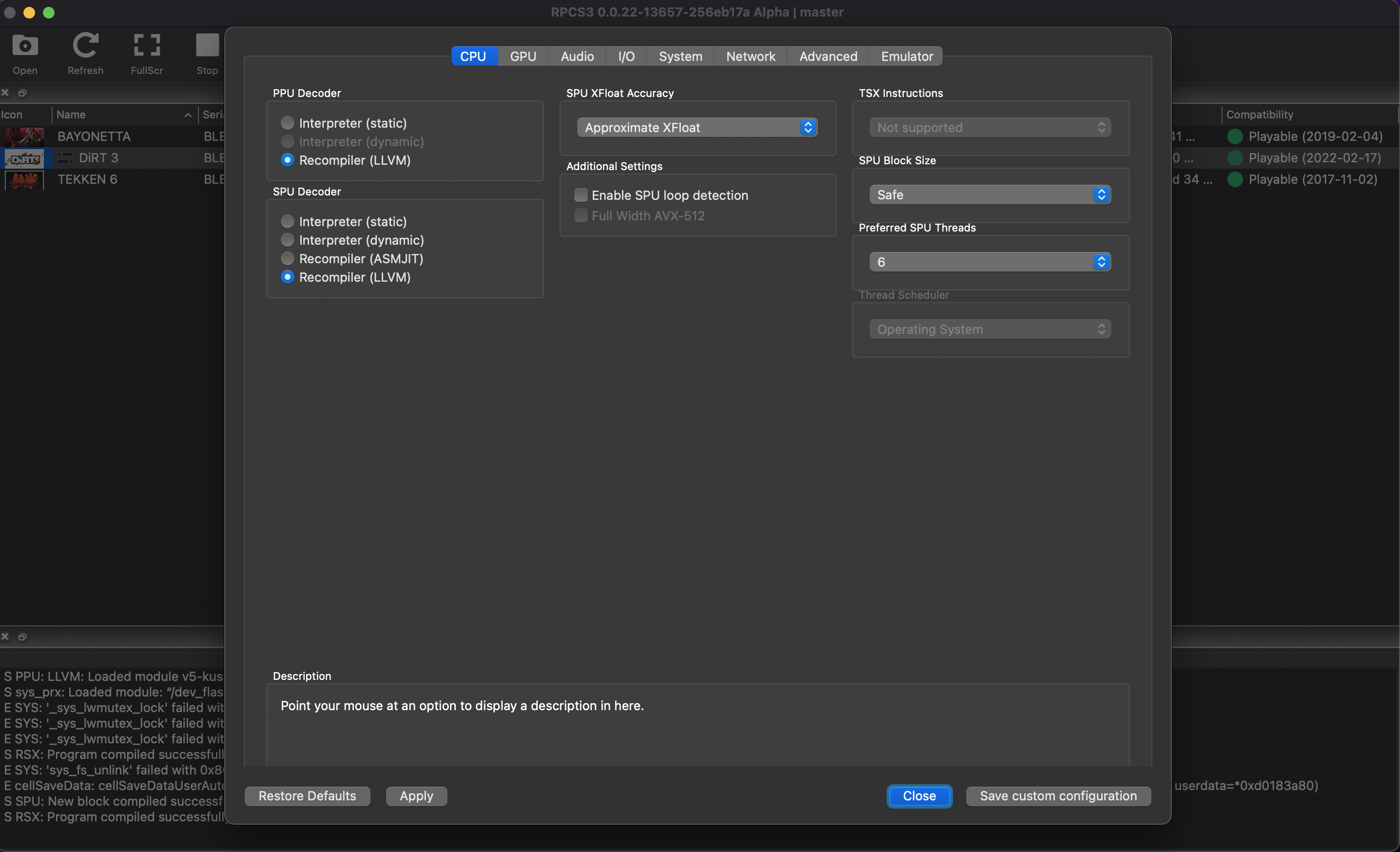Switch to the I/O tab

[626, 56]
